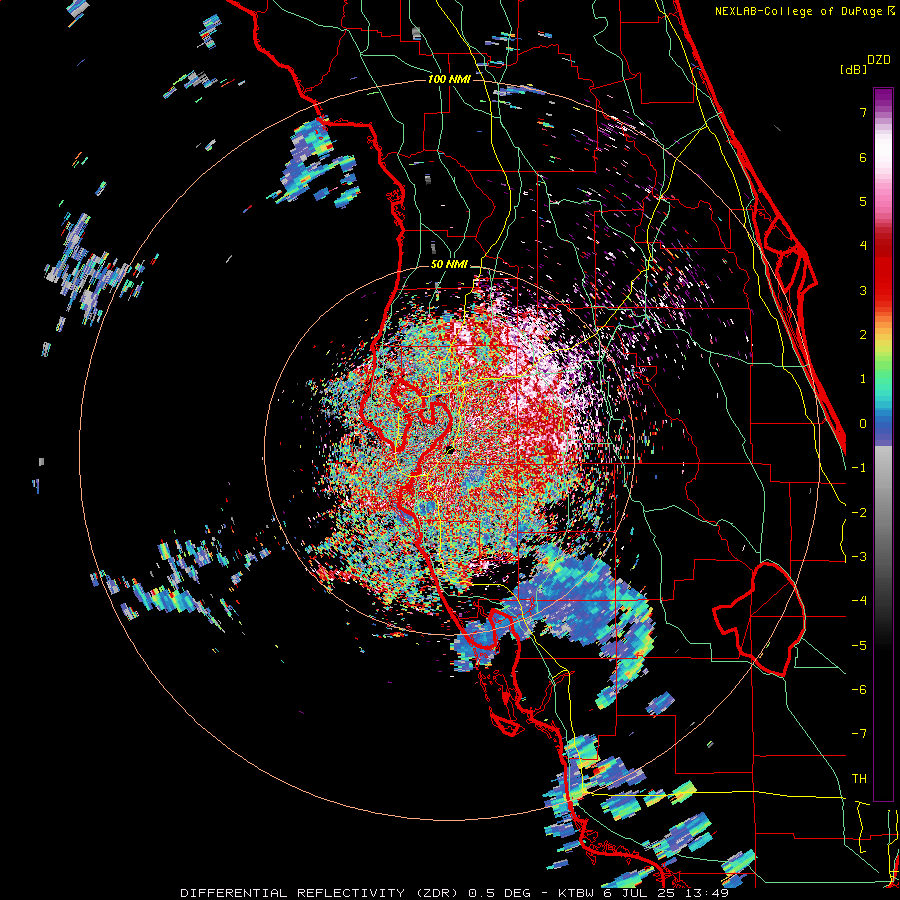The image size is (900, 900).
Task: Click the Differential Reflectivity caption at the bottom
Action: 455,893
